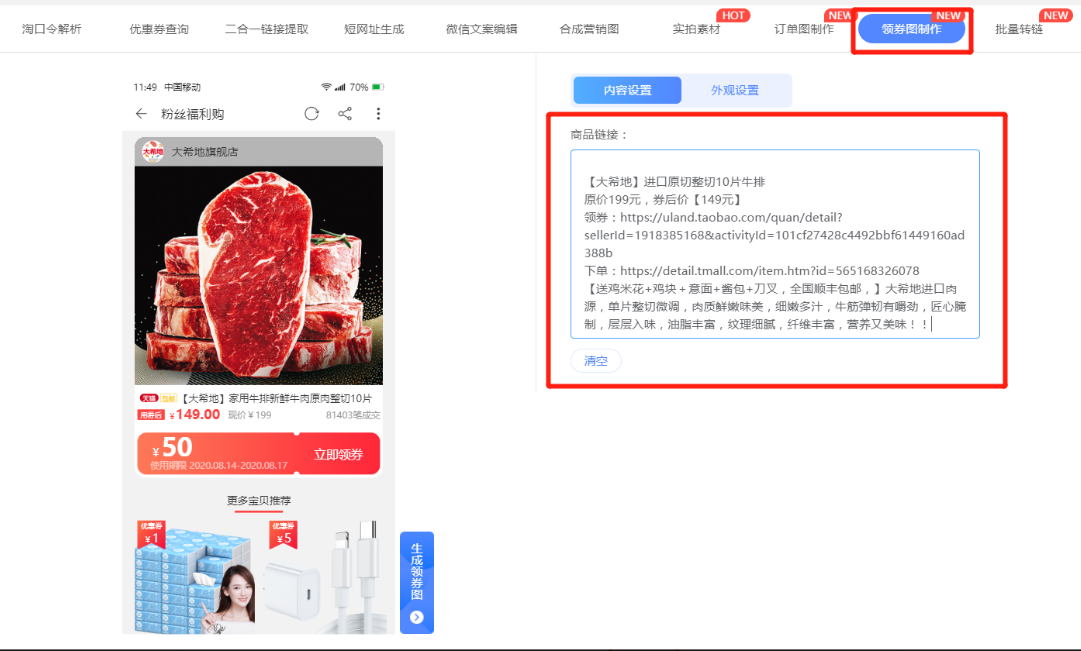Click the 大希地 store logo avatar
Screen dimensions: 1081x651
click(x=153, y=152)
